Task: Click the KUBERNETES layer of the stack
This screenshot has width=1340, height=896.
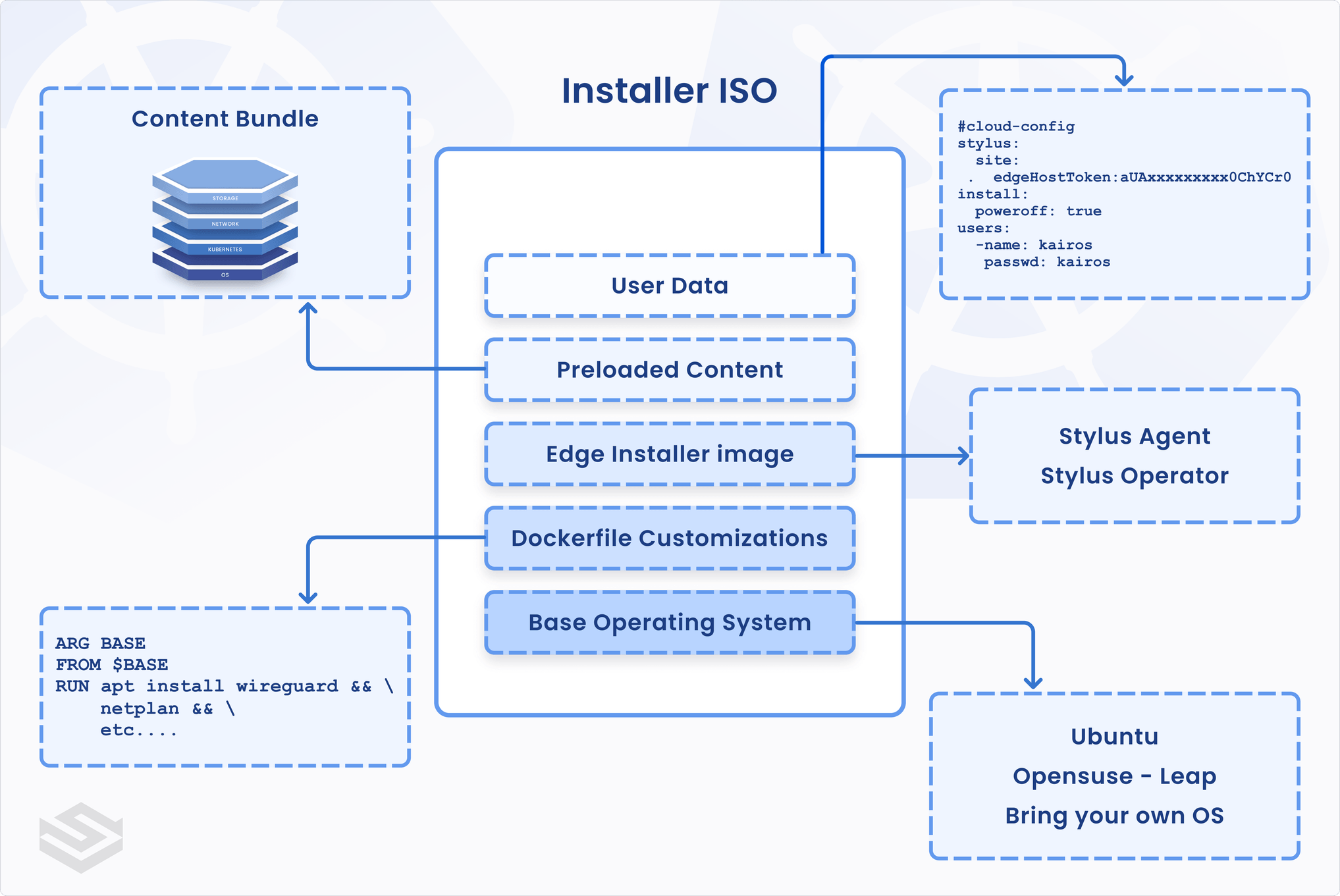Action: pos(225,250)
